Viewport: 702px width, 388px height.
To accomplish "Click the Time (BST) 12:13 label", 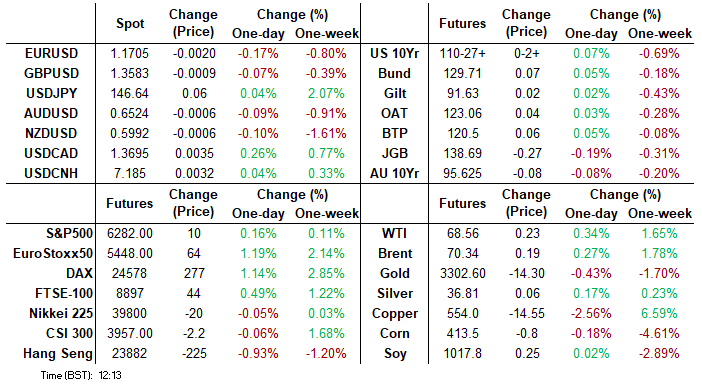I will [x=81, y=375].
